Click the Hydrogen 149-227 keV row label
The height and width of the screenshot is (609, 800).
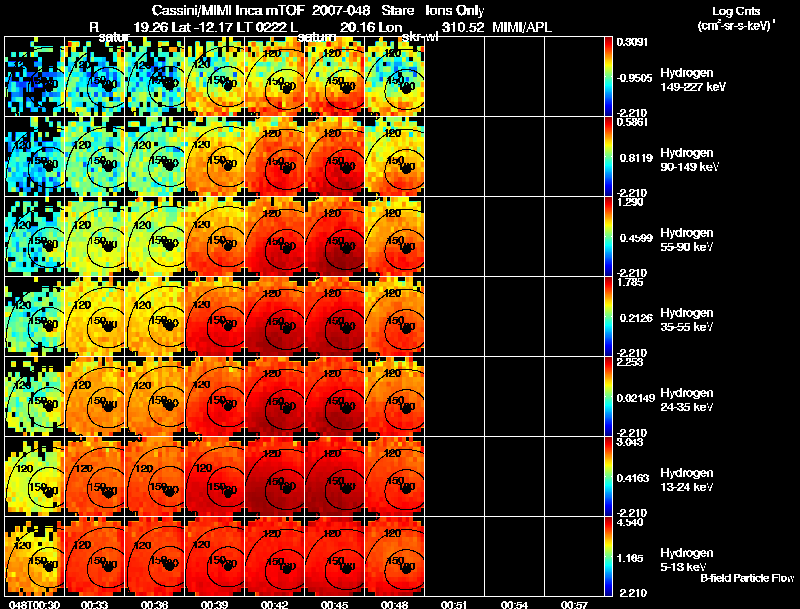pos(693,80)
